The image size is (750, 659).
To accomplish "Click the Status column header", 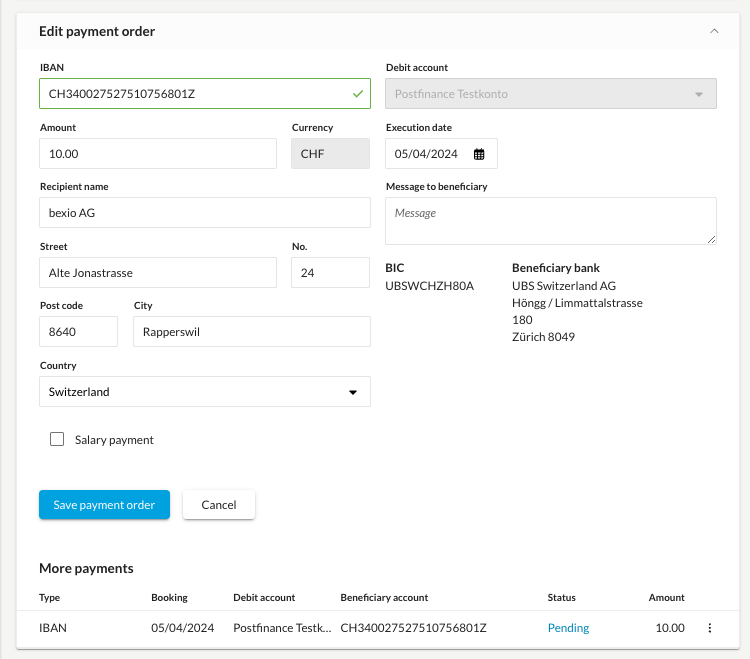I will (x=562, y=598).
